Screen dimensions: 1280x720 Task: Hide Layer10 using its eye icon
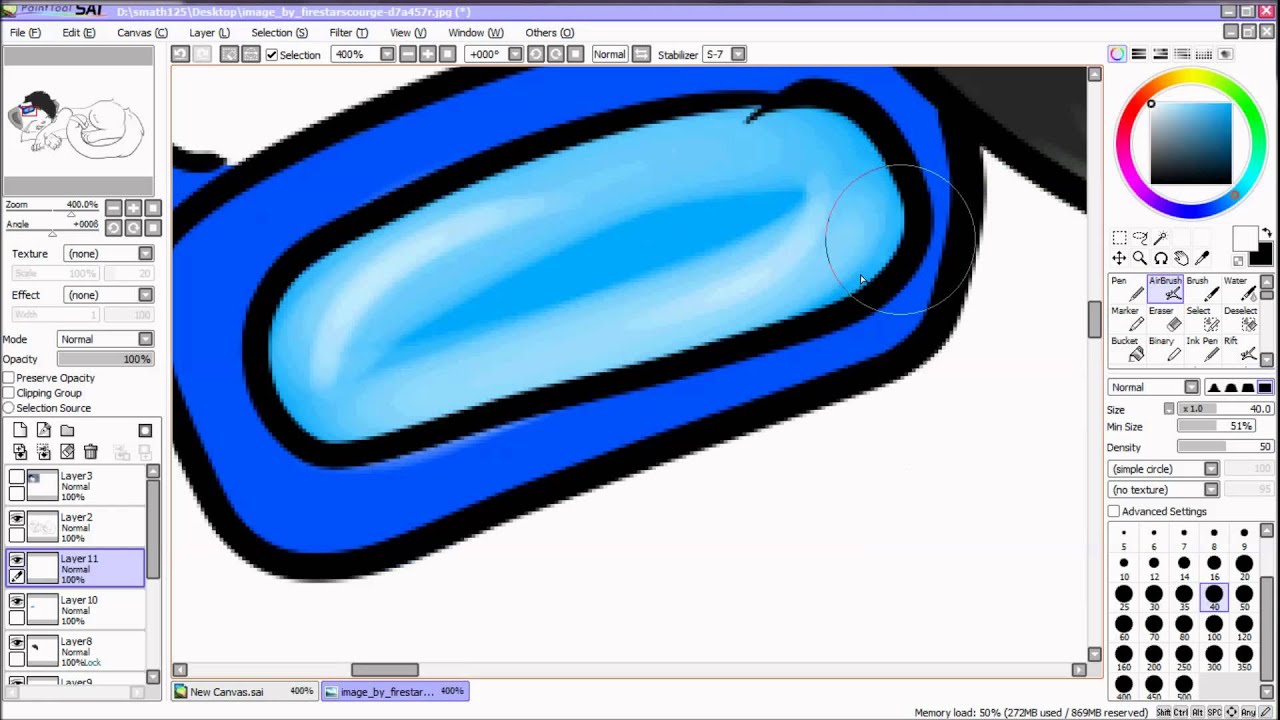click(x=17, y=601)
